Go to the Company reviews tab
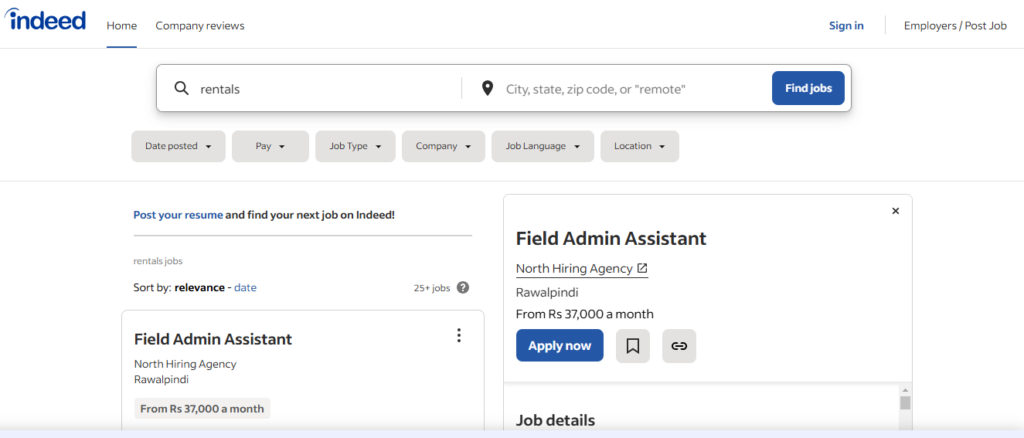This screenshot has width=1024, height=438. click(200, 25)
